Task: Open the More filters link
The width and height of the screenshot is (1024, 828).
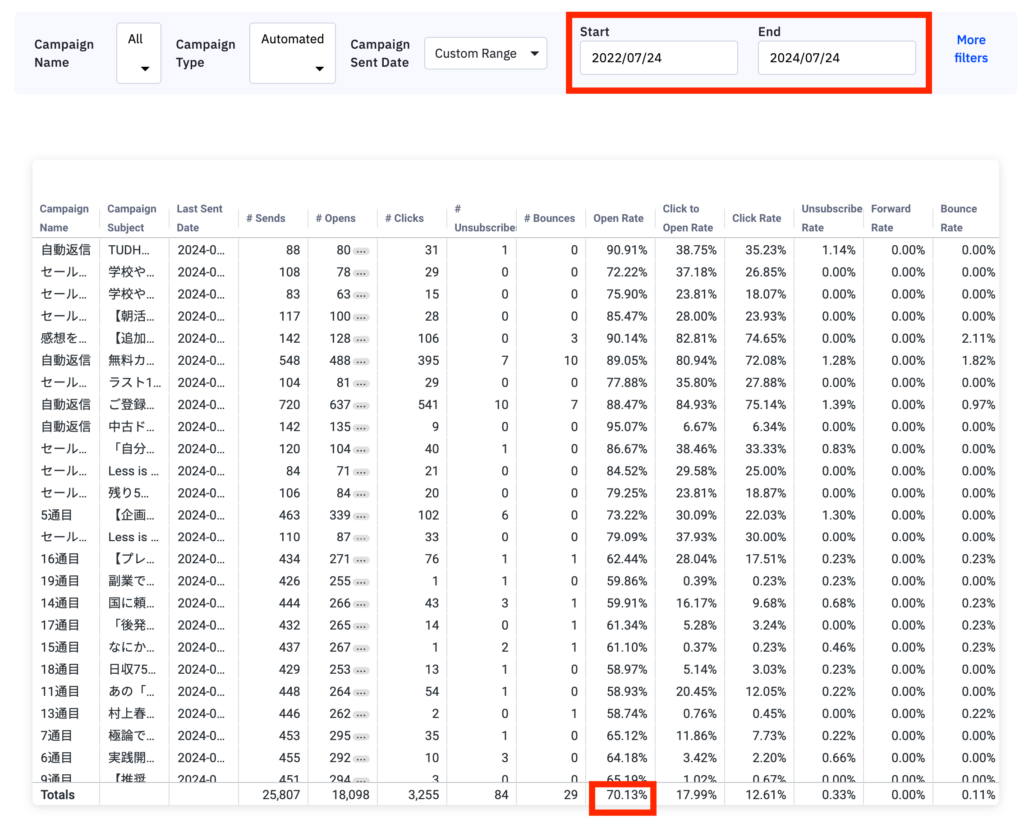Action: (x=971, y=49)
